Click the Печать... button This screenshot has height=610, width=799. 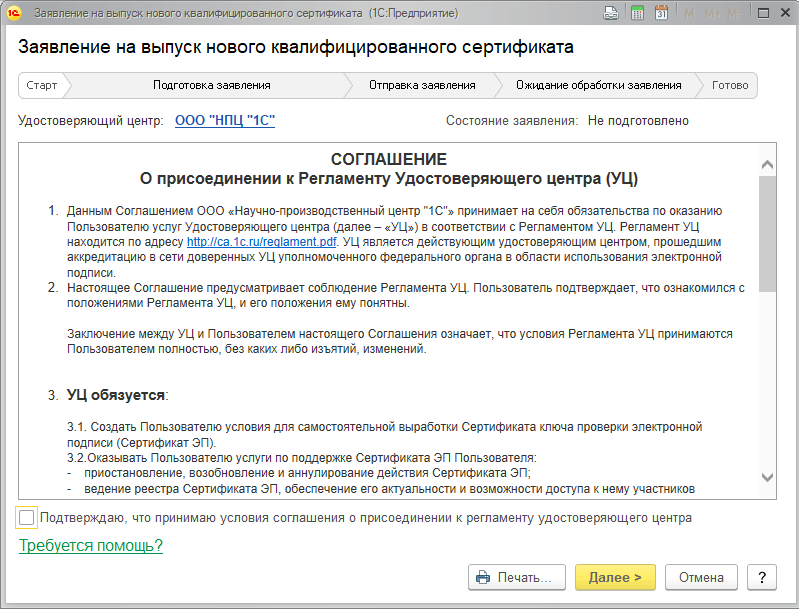tap(517, 577)
